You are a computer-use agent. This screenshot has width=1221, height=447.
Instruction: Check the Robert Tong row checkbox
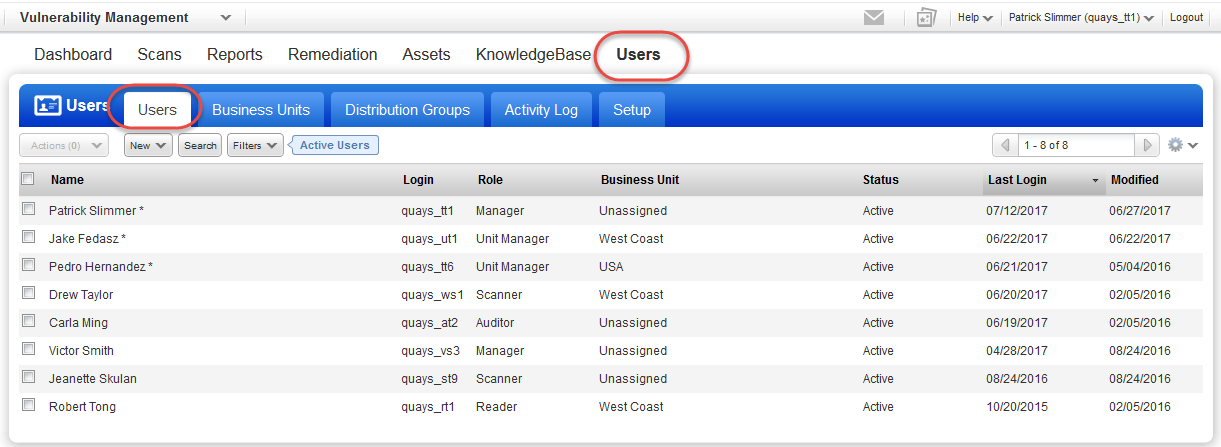point(29,405)
